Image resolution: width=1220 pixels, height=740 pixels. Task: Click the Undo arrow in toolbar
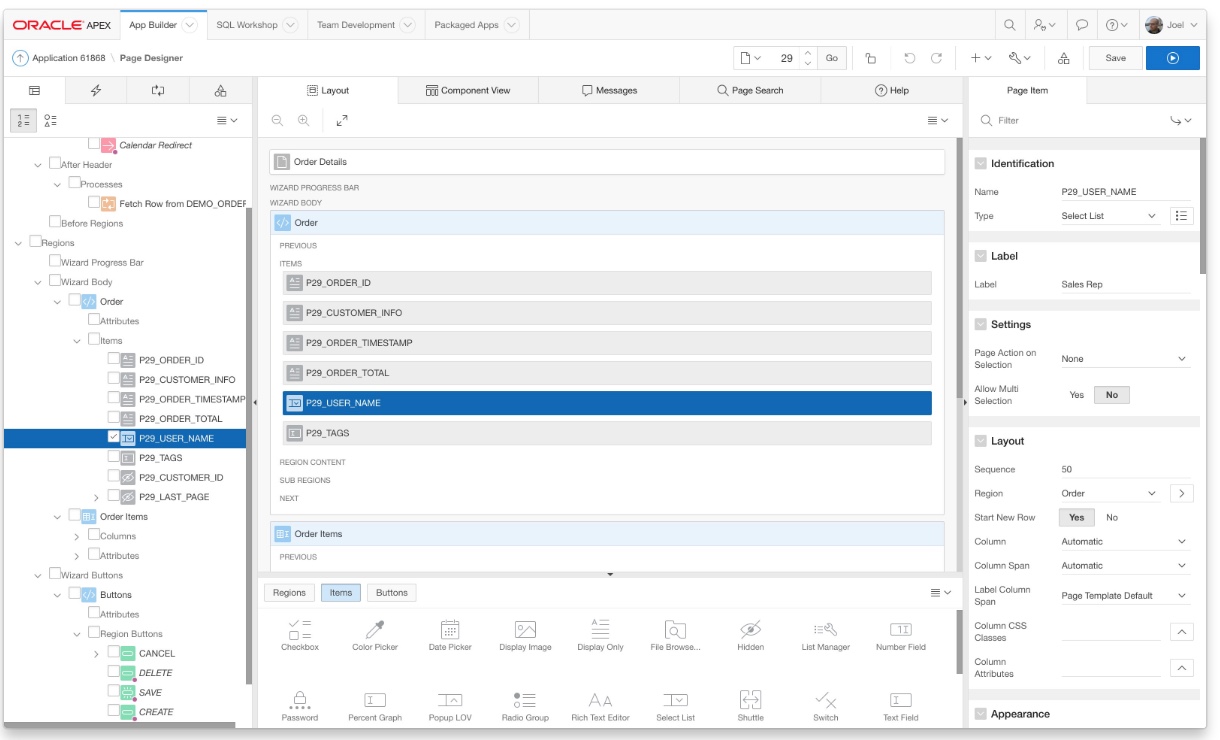pos(909,58)
